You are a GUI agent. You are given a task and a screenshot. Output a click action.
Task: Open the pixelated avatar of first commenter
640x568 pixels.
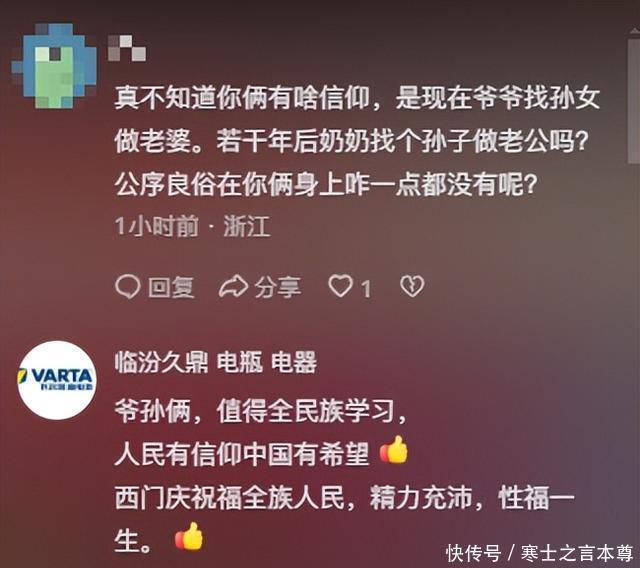click(x=55, y=65)
